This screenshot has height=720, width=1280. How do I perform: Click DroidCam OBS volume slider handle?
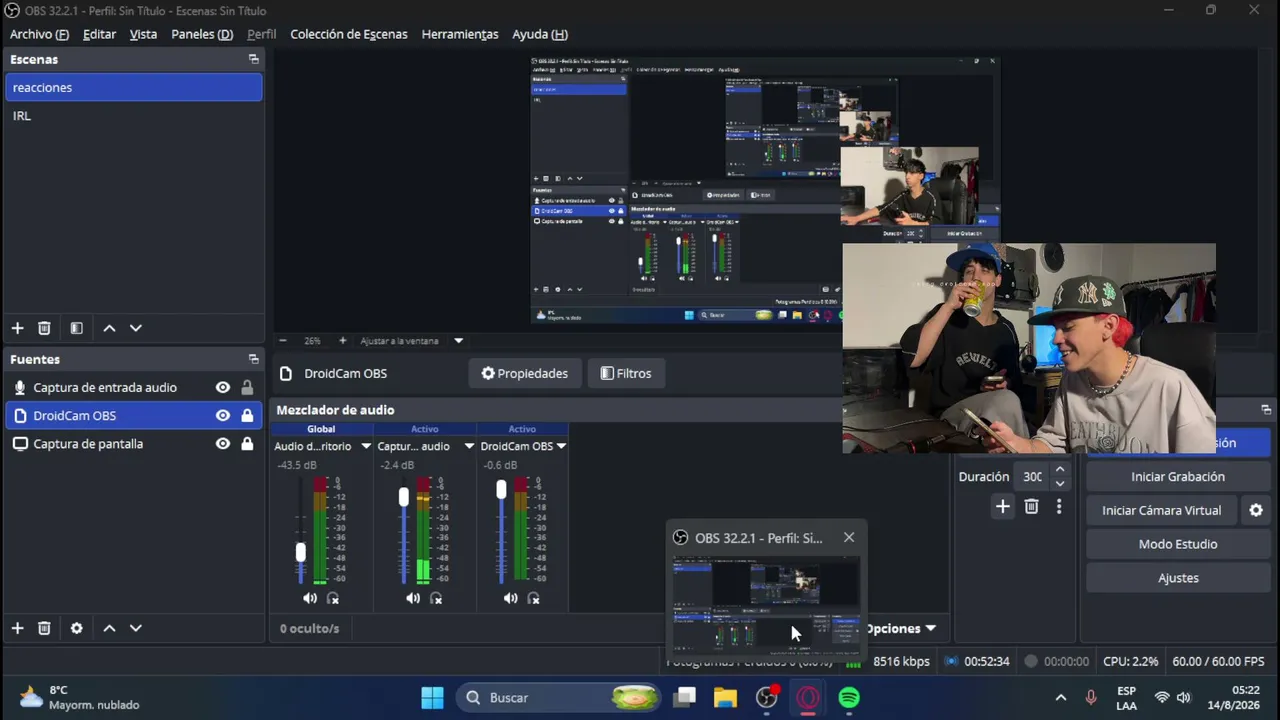501,489
